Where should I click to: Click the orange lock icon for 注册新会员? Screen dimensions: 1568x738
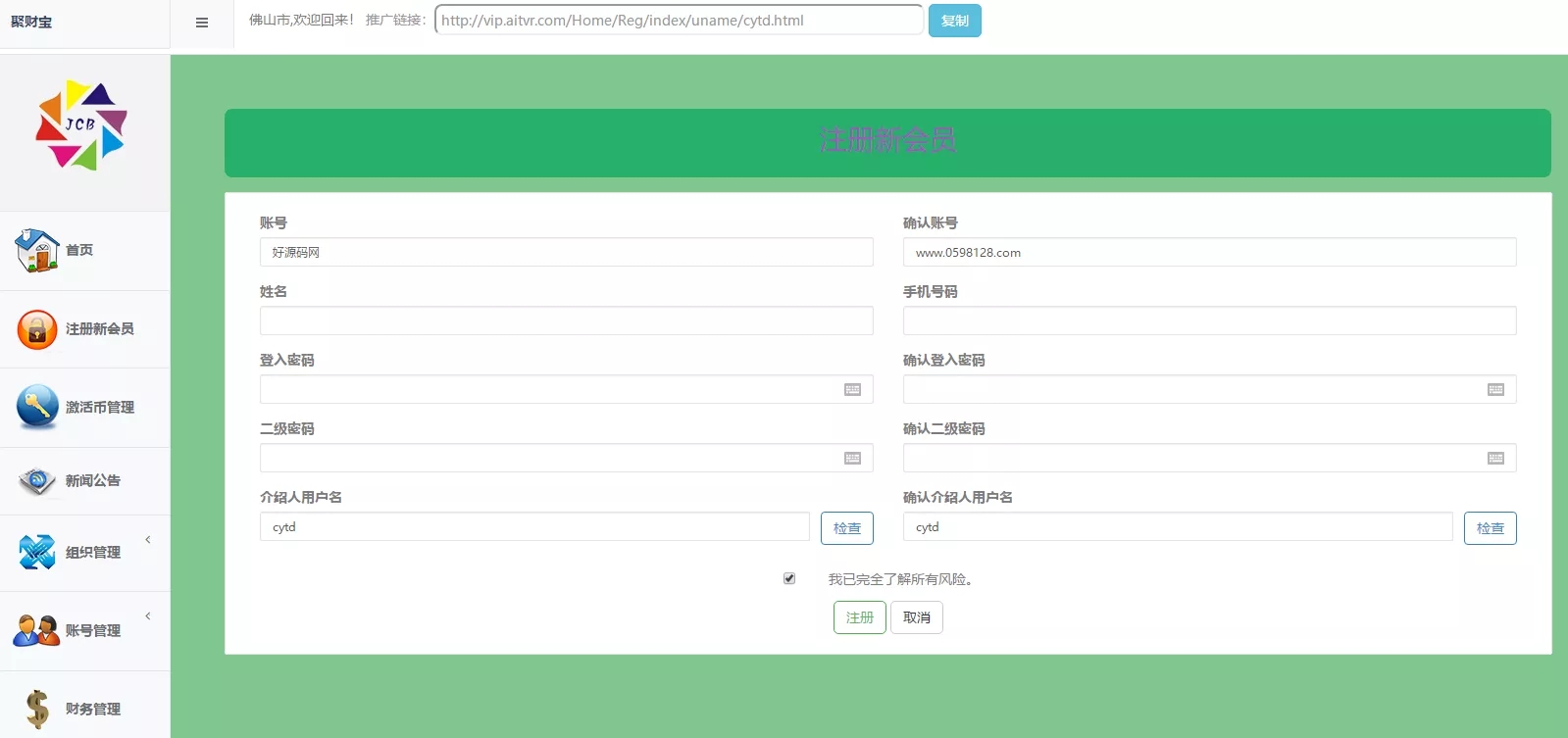pyautogui.click(x=37, y=329)
